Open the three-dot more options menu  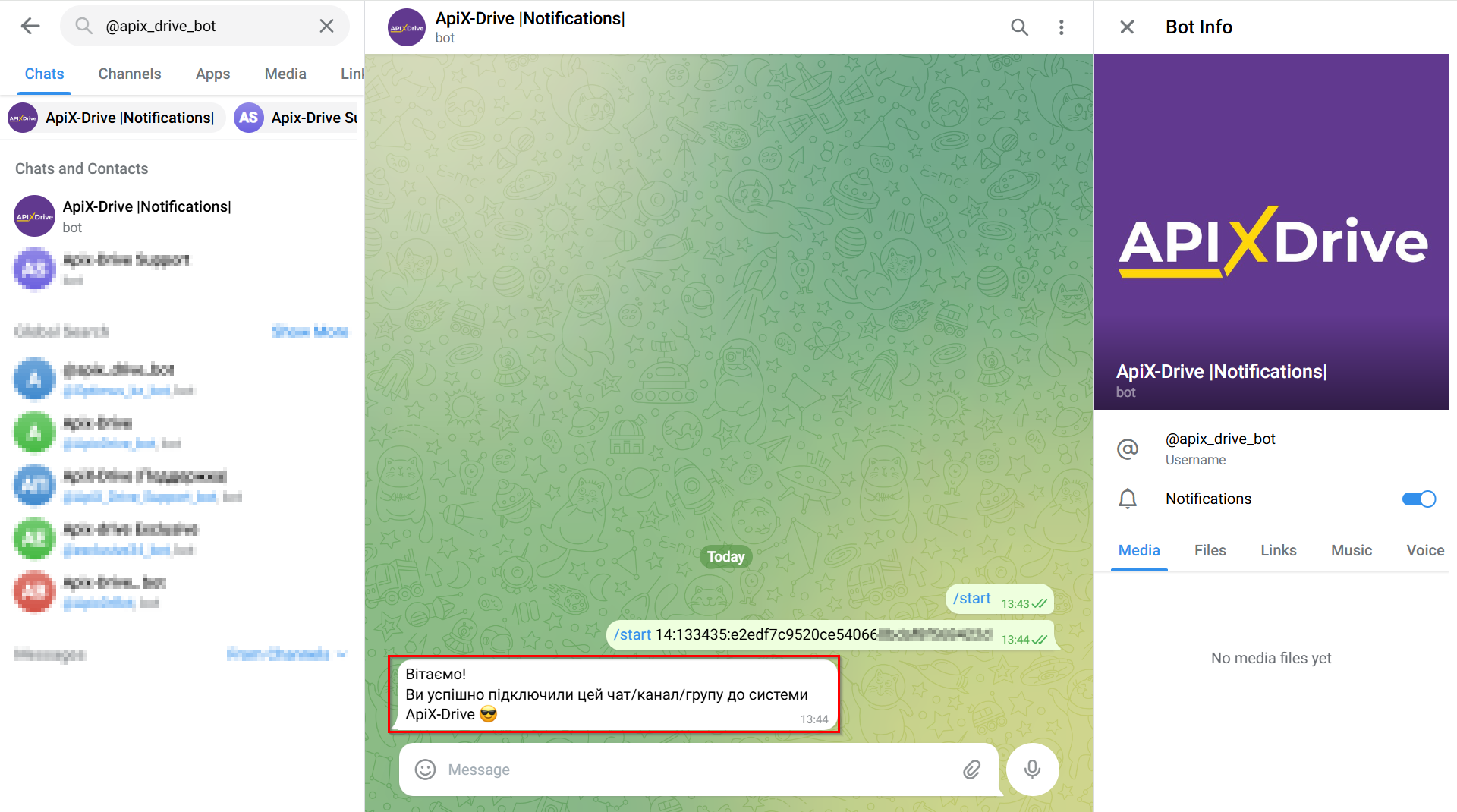1061,27
